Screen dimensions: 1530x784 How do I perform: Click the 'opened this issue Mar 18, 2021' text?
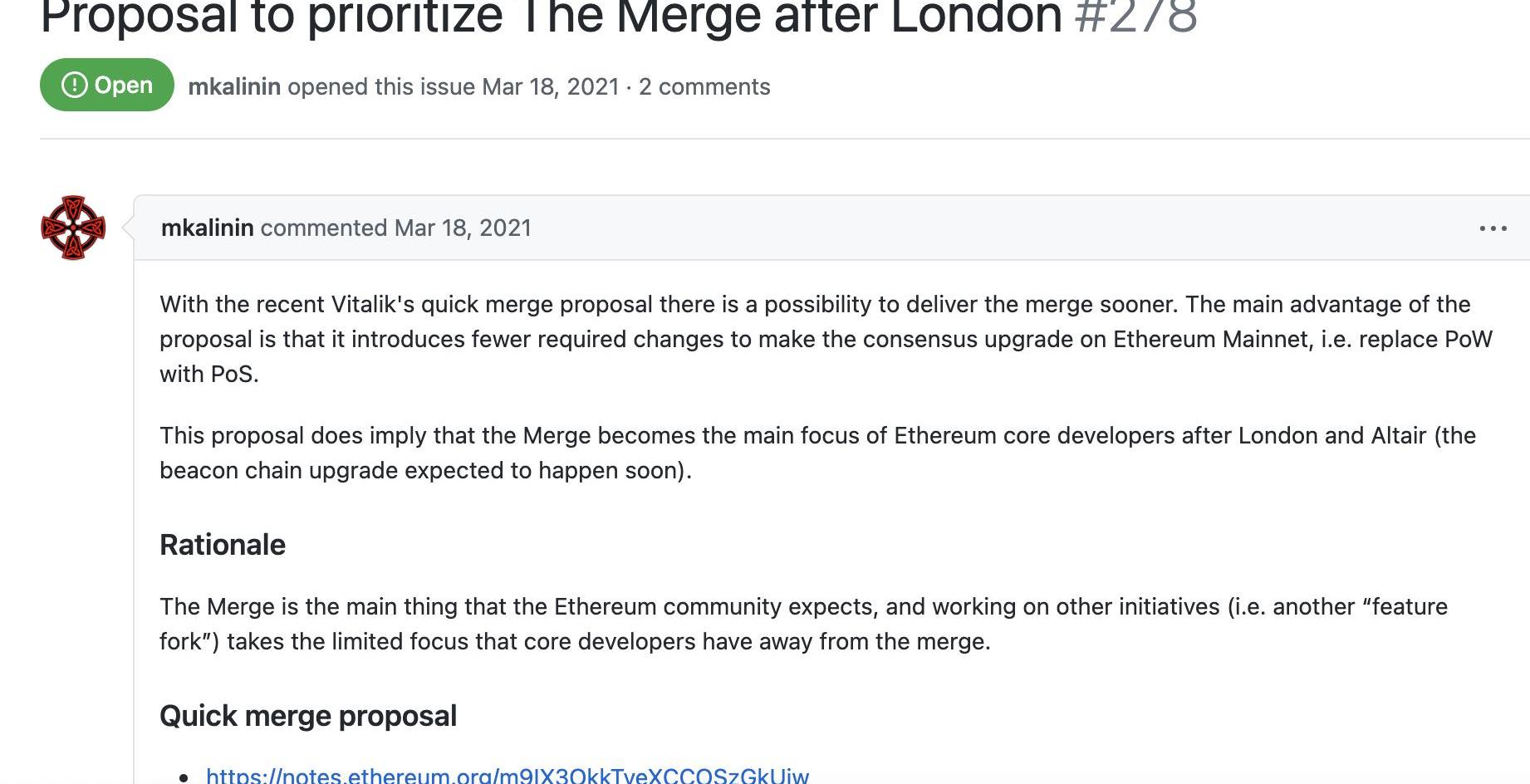click(x=454, y=86)
